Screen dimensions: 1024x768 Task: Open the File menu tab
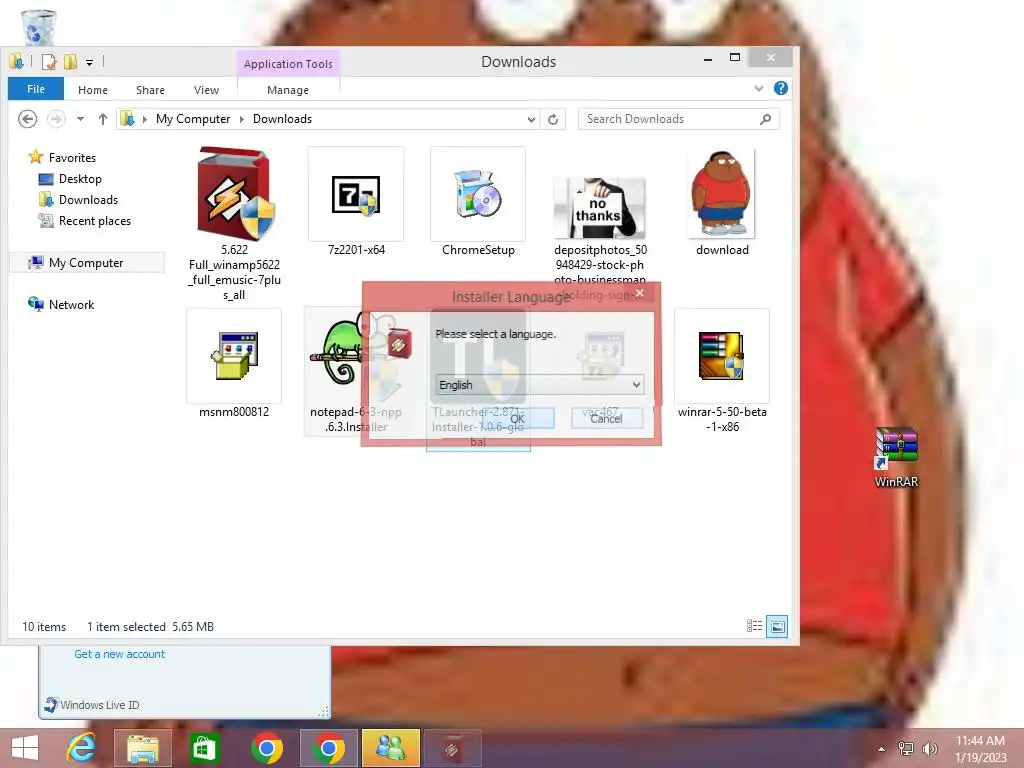click(36, 89)
